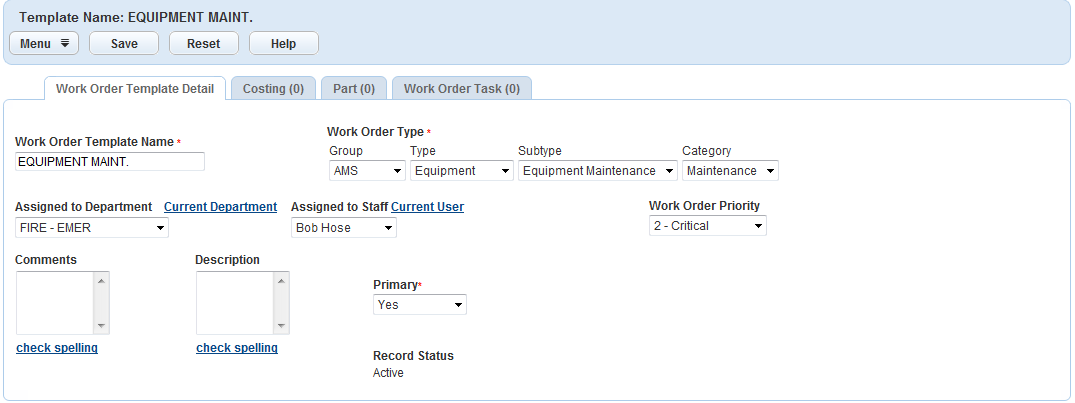This screenshot has height=403, width=1075.
Task: Select the Work Order Template Detail tab
Action: pos(135,89)
